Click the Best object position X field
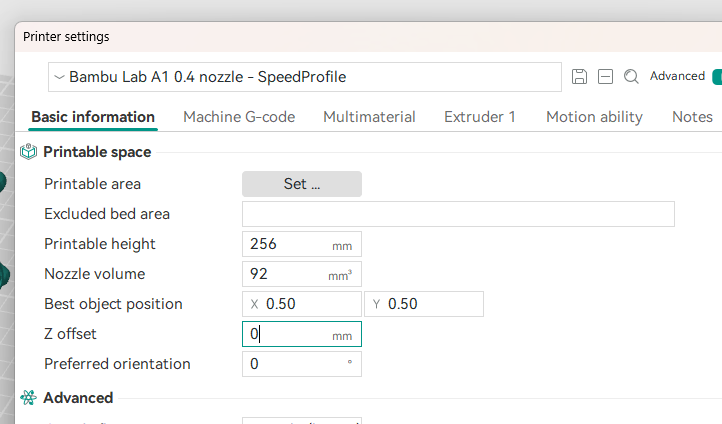 [302, 304]
